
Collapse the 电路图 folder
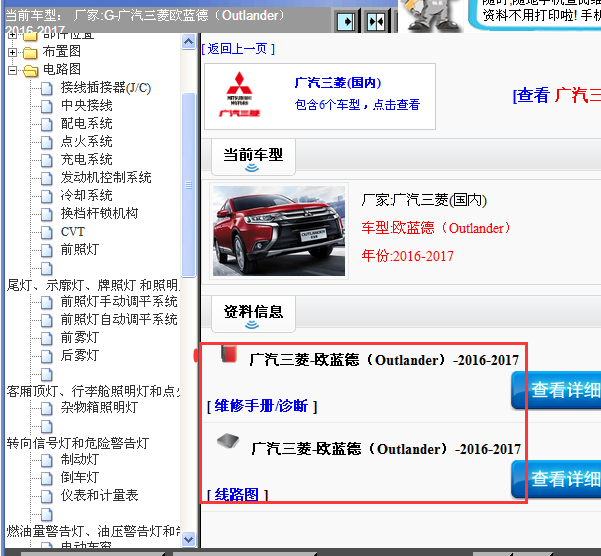tap(12, 70)
